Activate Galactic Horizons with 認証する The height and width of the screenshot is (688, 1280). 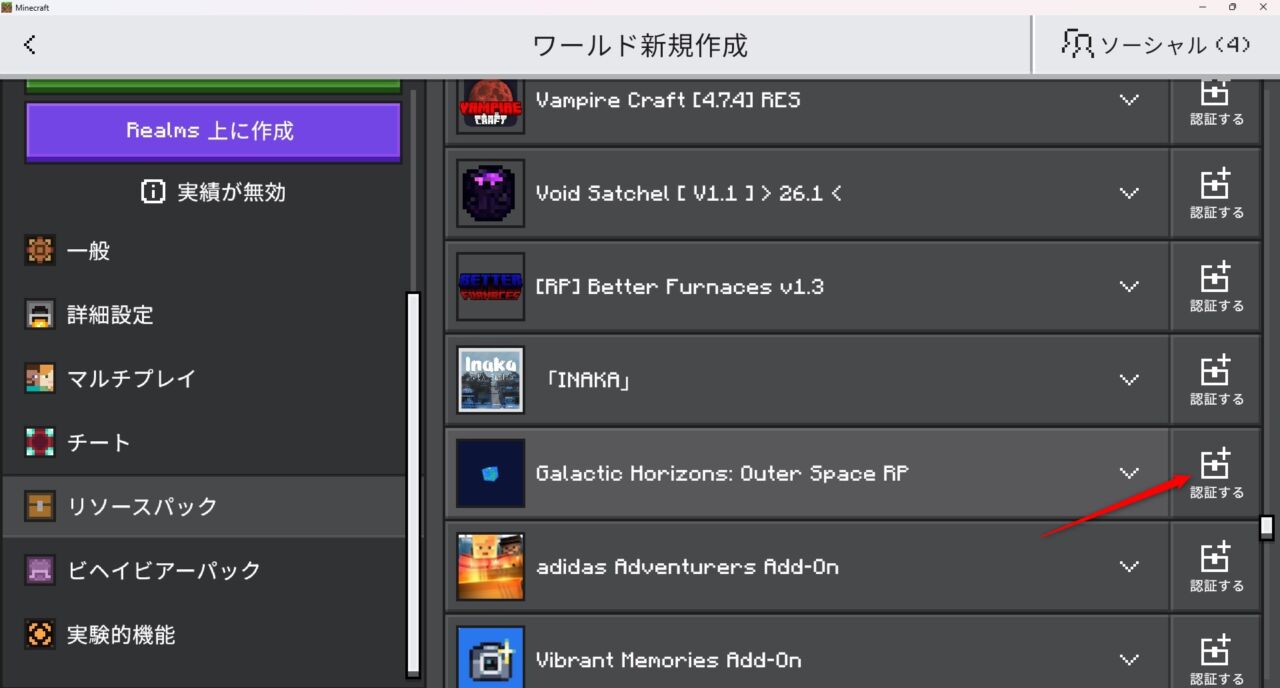coord(1216,473)
